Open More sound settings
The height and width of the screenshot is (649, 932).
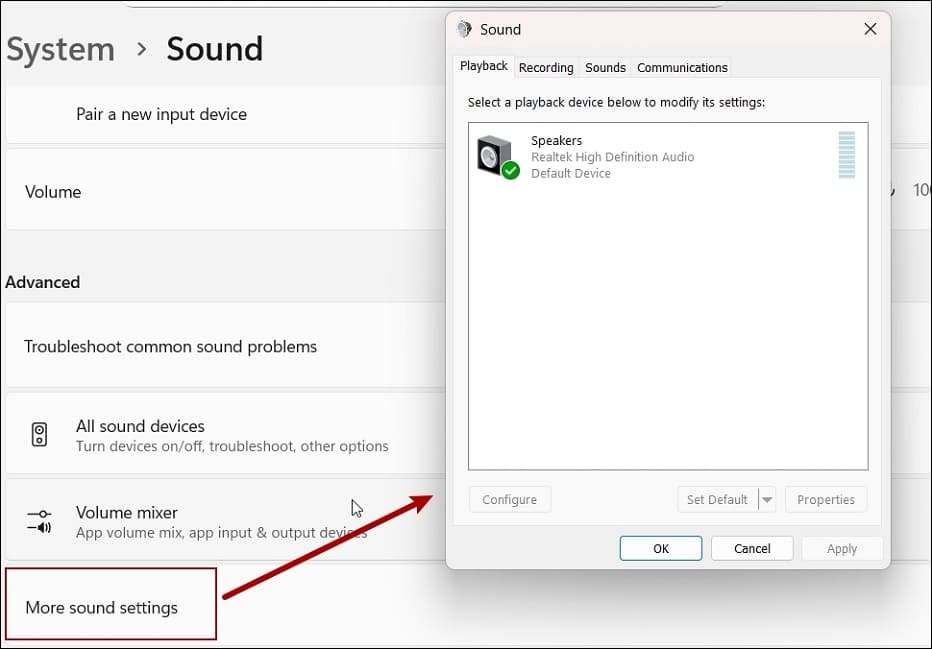coord(102,606)
